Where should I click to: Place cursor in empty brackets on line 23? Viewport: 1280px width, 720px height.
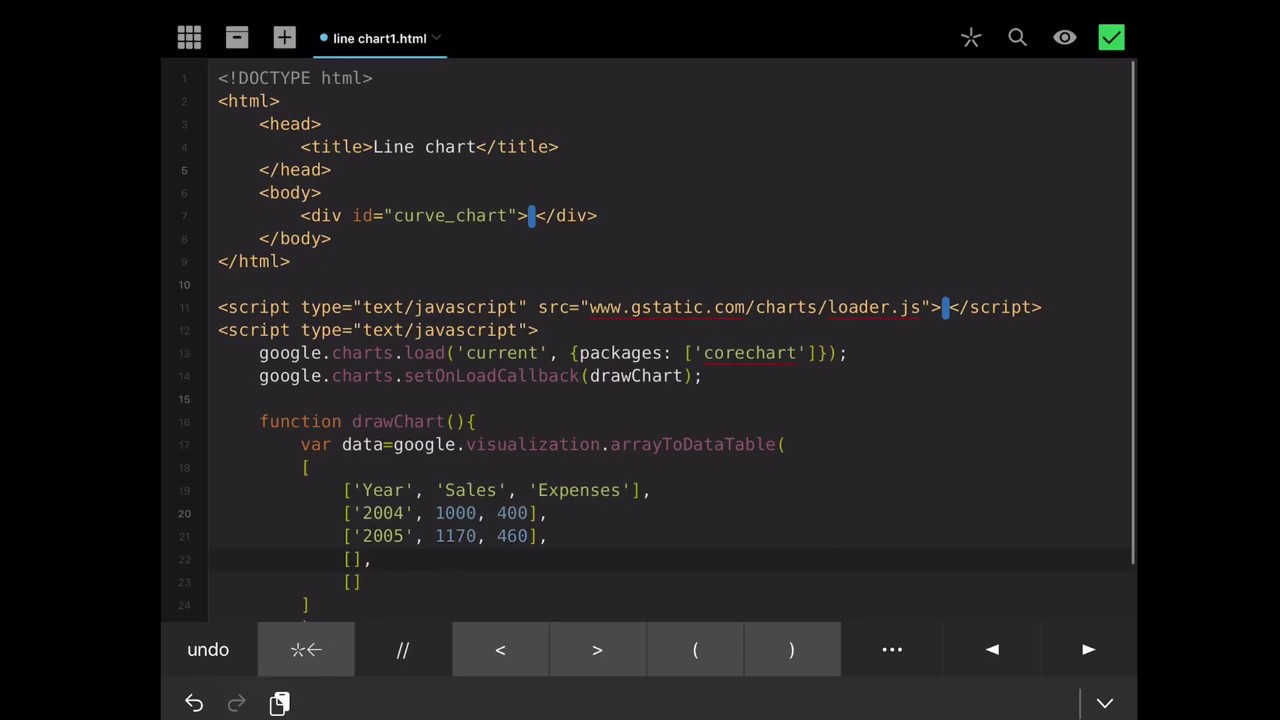352,583
